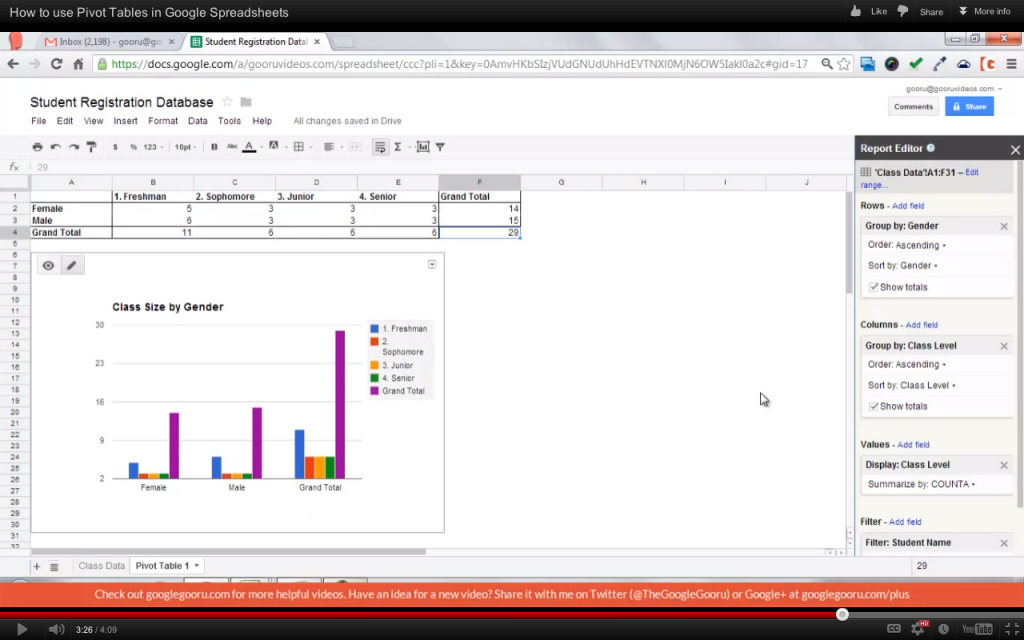This screenshot has width=1024, height=640.
Task: Undo the last action
Action: click(56, 147)
